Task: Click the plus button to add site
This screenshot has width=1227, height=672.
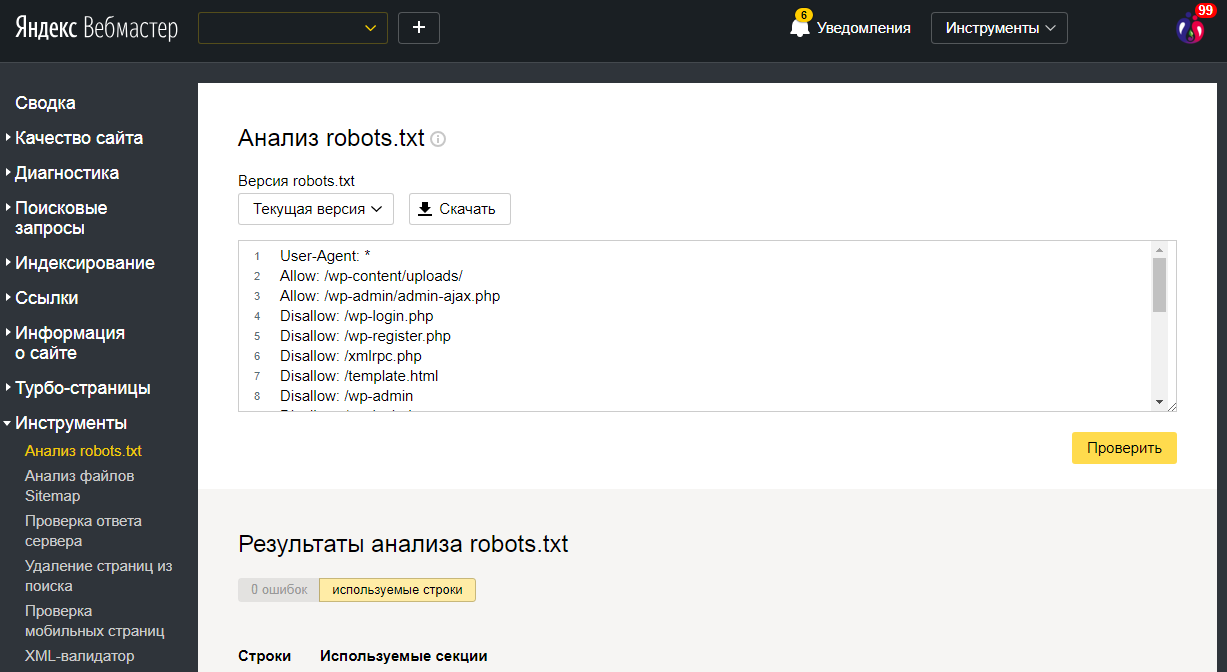Action: [419, 28]
